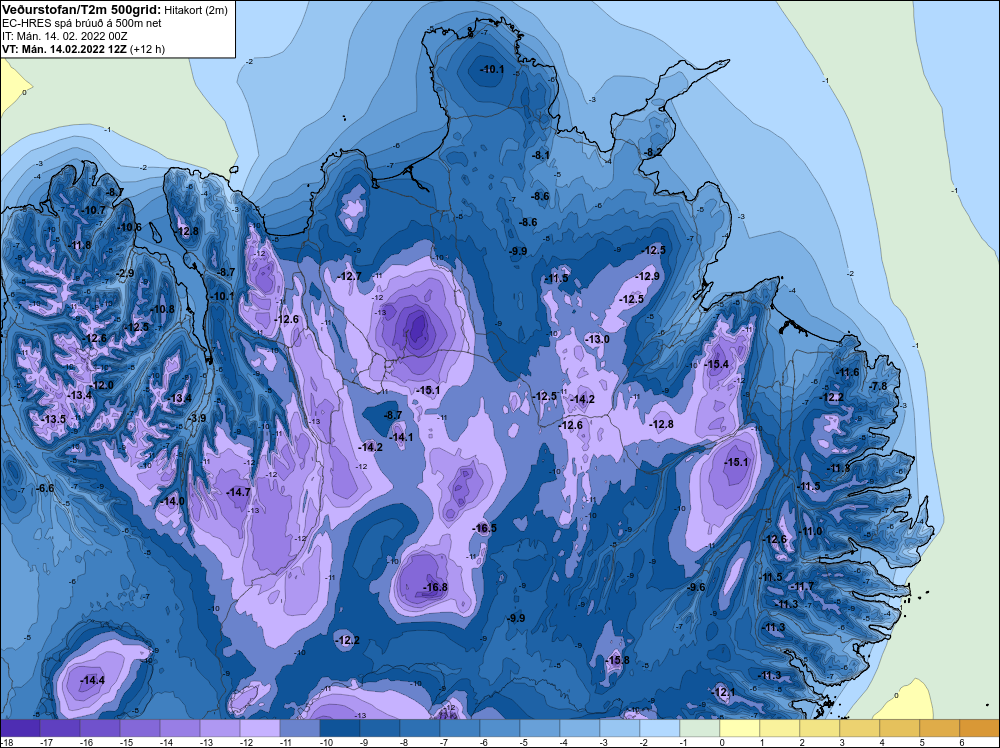Click the -10.7 temperature label
The height and width of the screenshot is (748, 1000).
[x=94, y=210]
